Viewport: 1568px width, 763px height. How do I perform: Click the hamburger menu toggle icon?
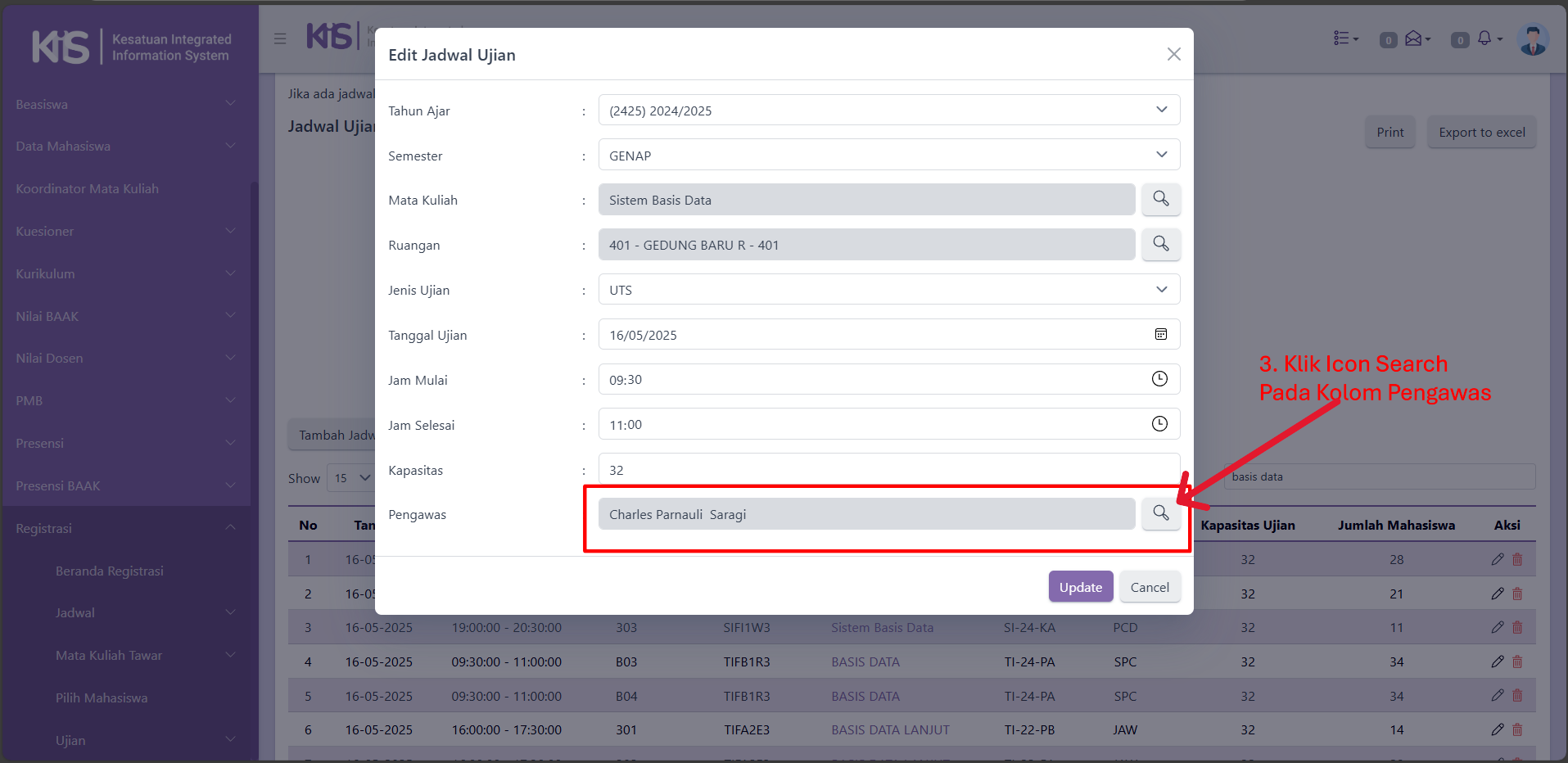tap(280, 38)
